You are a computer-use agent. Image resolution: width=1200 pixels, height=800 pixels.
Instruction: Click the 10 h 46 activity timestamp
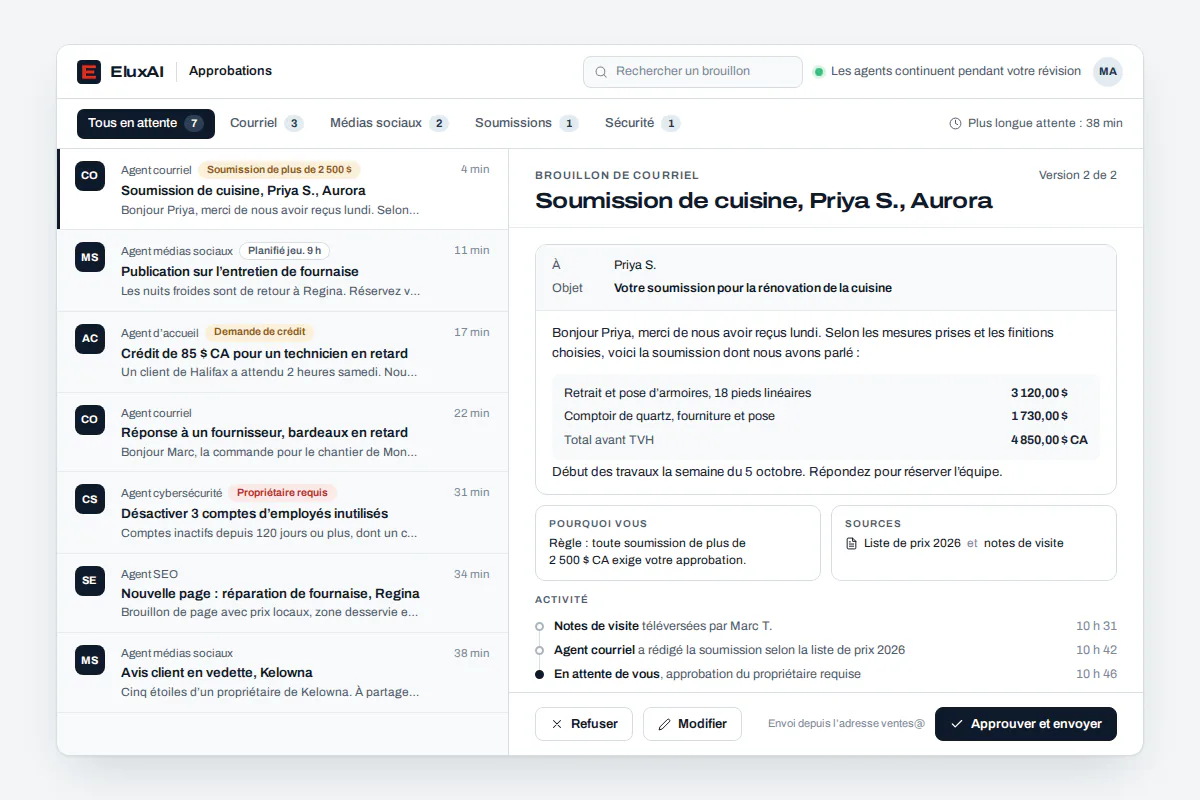(x=1096, y=674)
